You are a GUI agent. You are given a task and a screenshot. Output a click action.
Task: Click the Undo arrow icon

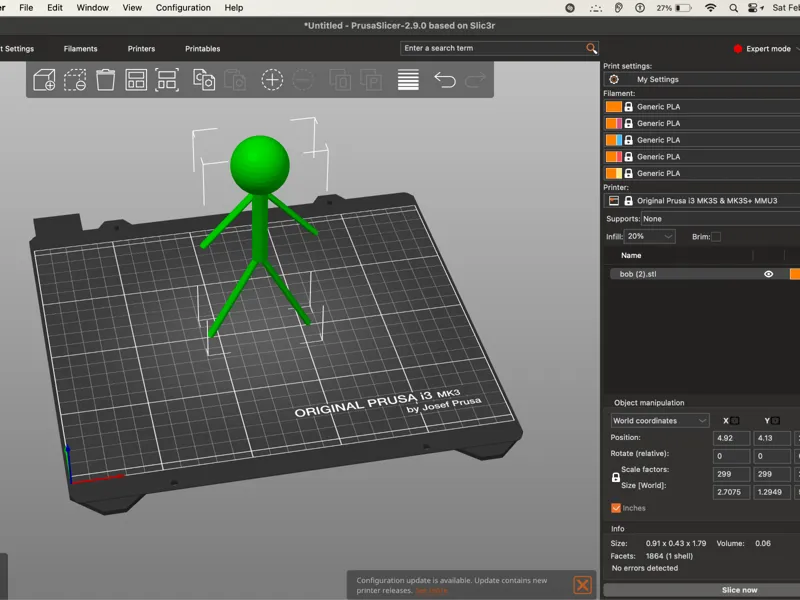(x=444, y=80)
